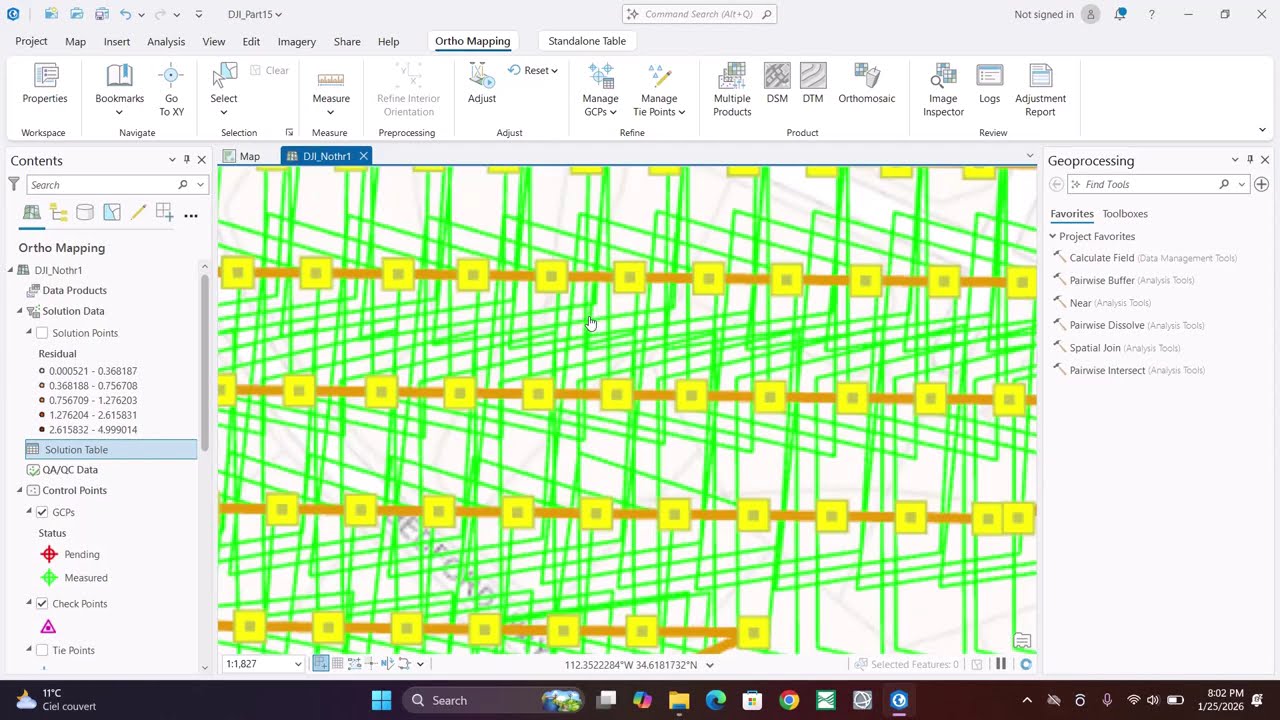Screen dimensions: 1280x720
Task: Open the Pairwise Intersect tool
Action: (1129, 370)
